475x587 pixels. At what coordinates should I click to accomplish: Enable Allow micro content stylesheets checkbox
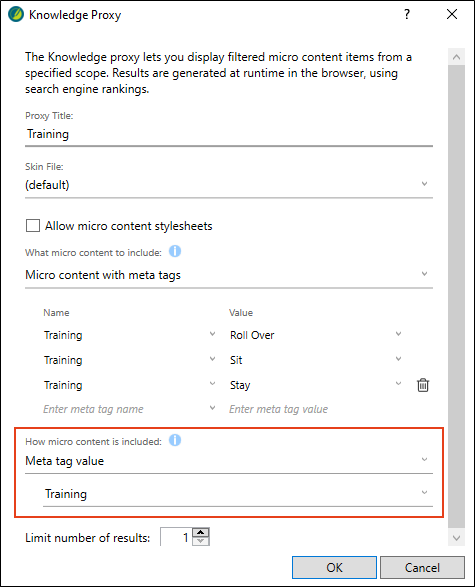33,226
